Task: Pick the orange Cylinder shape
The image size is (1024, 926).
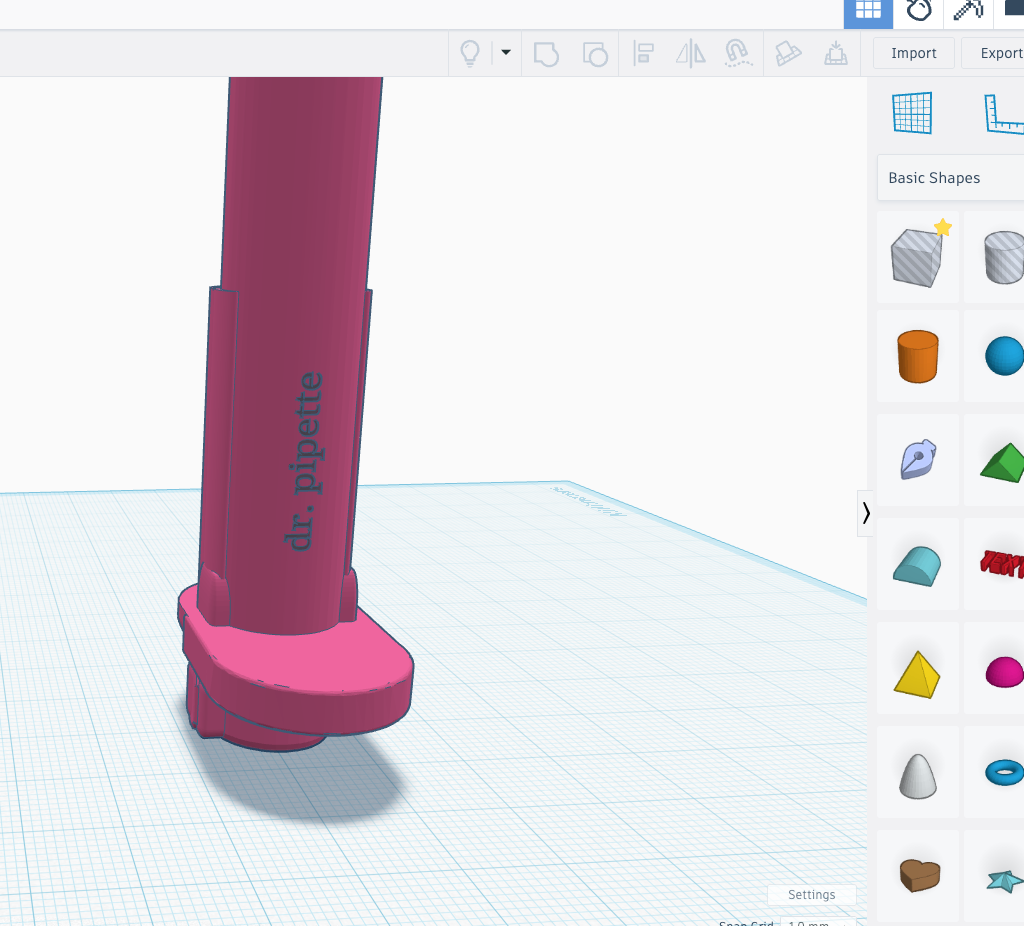Action: point(918,356)
